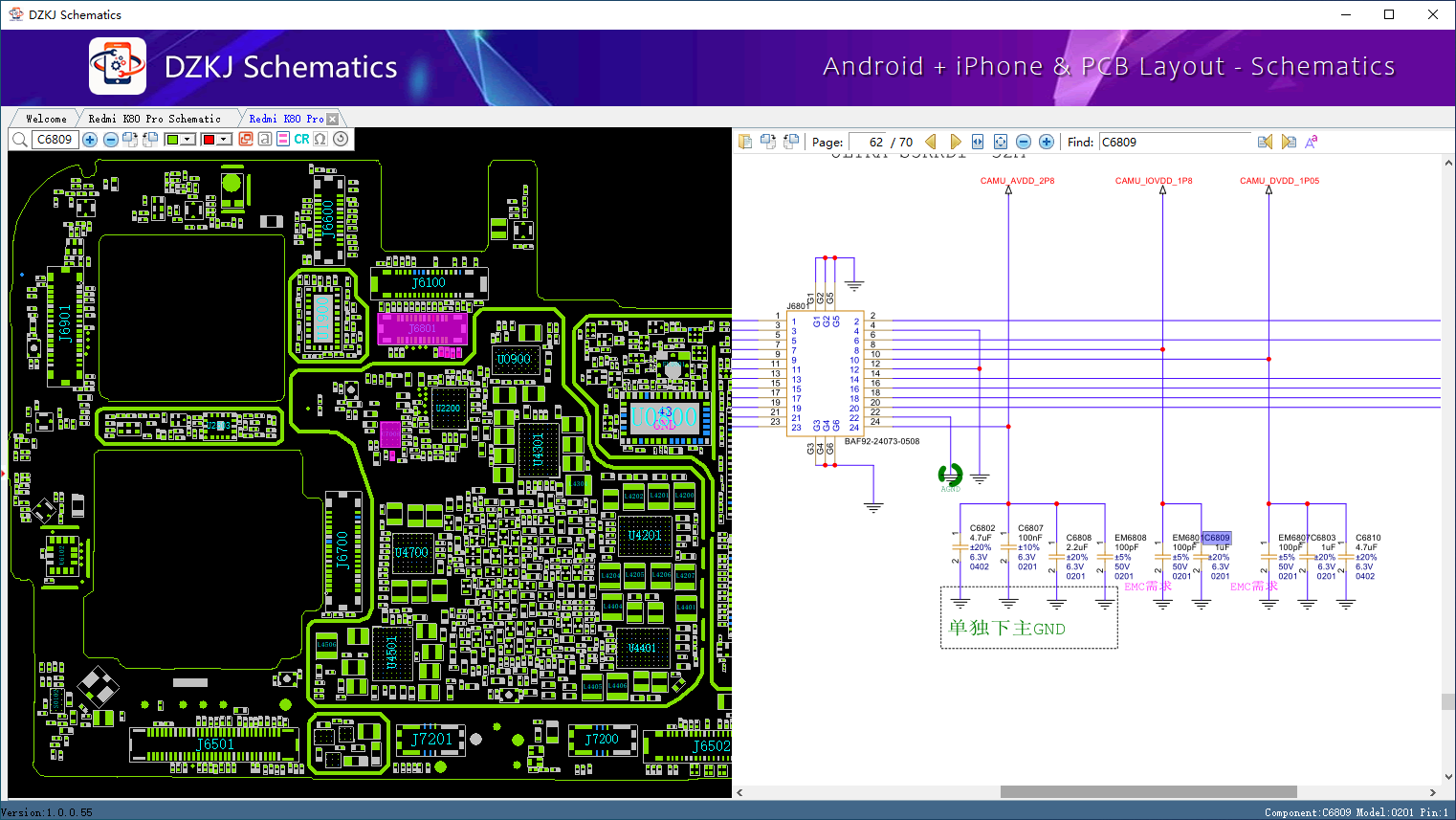Close the Redmi K80 Pro tab
The image size is (1456, 820).
(333, 119)
